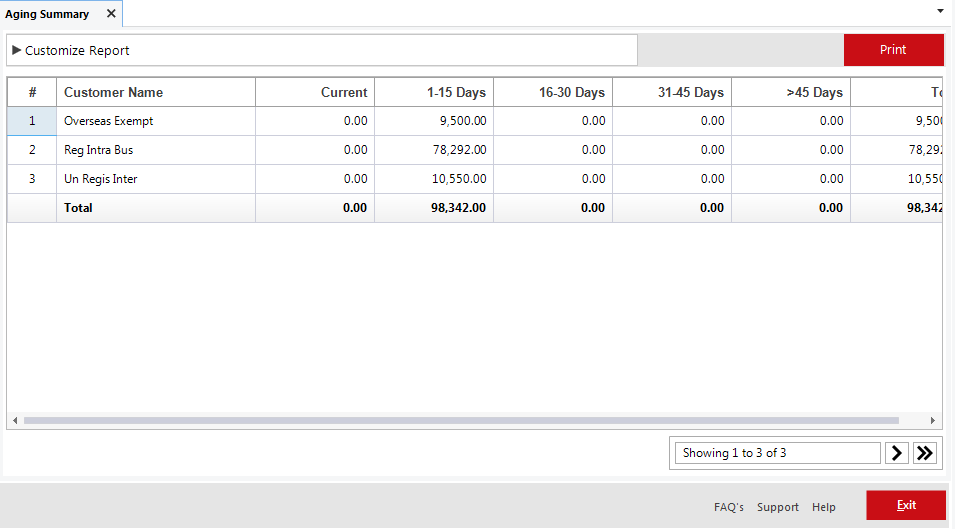The width and height of the screenshot is (955, 529).
Task: Click Reg Intra Bus >45 Days 0.00 cell
Action: (x=791, y=150)
